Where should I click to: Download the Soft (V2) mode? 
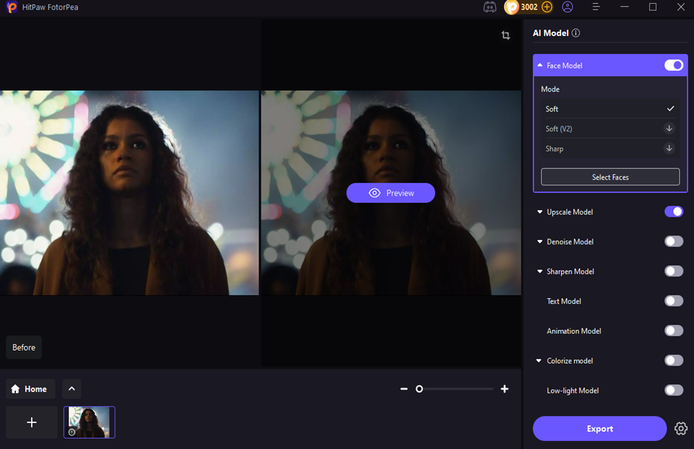[x=669, y=128]
